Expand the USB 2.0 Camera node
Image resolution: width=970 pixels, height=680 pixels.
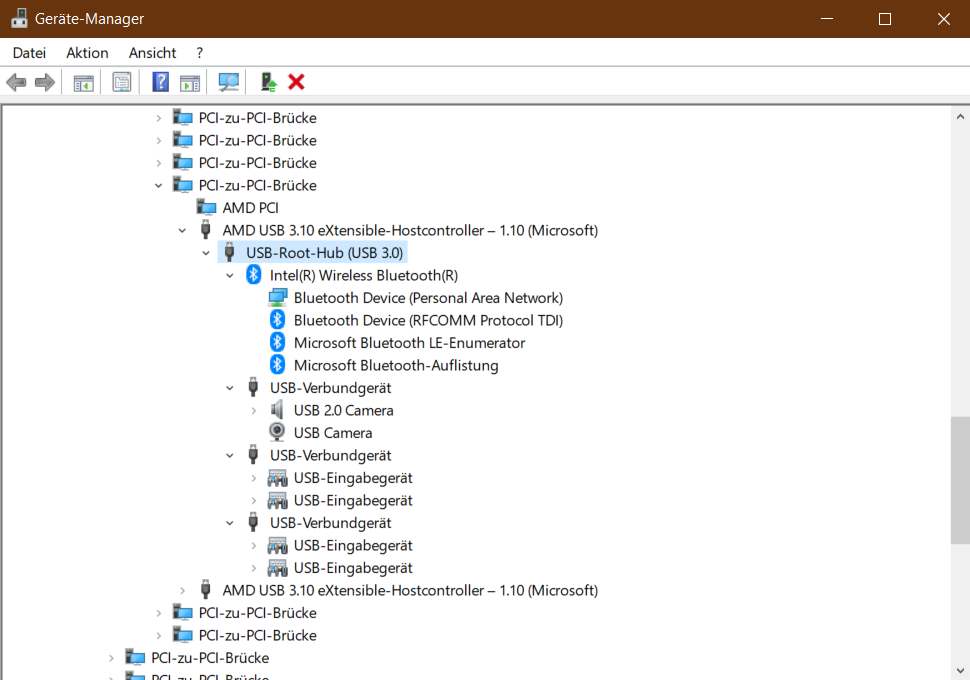(254, 410)
